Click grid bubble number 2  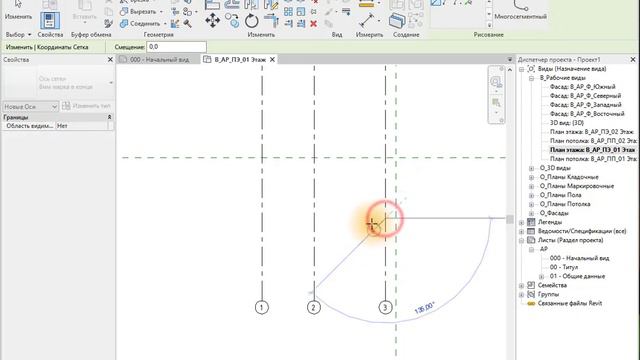click(313, 307)
